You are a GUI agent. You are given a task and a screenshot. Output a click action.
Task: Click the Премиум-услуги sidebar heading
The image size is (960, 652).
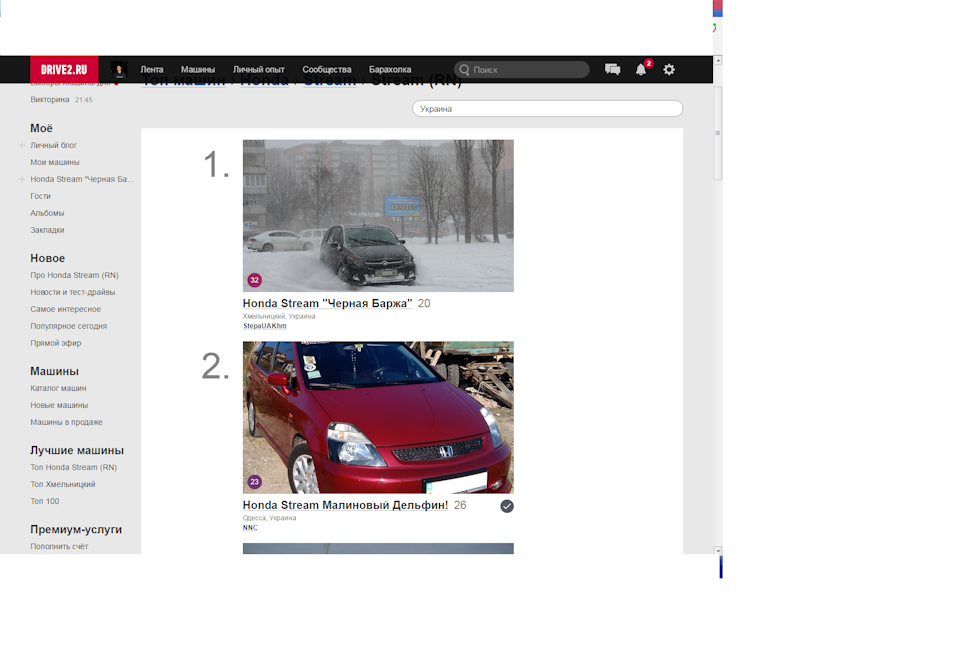coord(76,530)
